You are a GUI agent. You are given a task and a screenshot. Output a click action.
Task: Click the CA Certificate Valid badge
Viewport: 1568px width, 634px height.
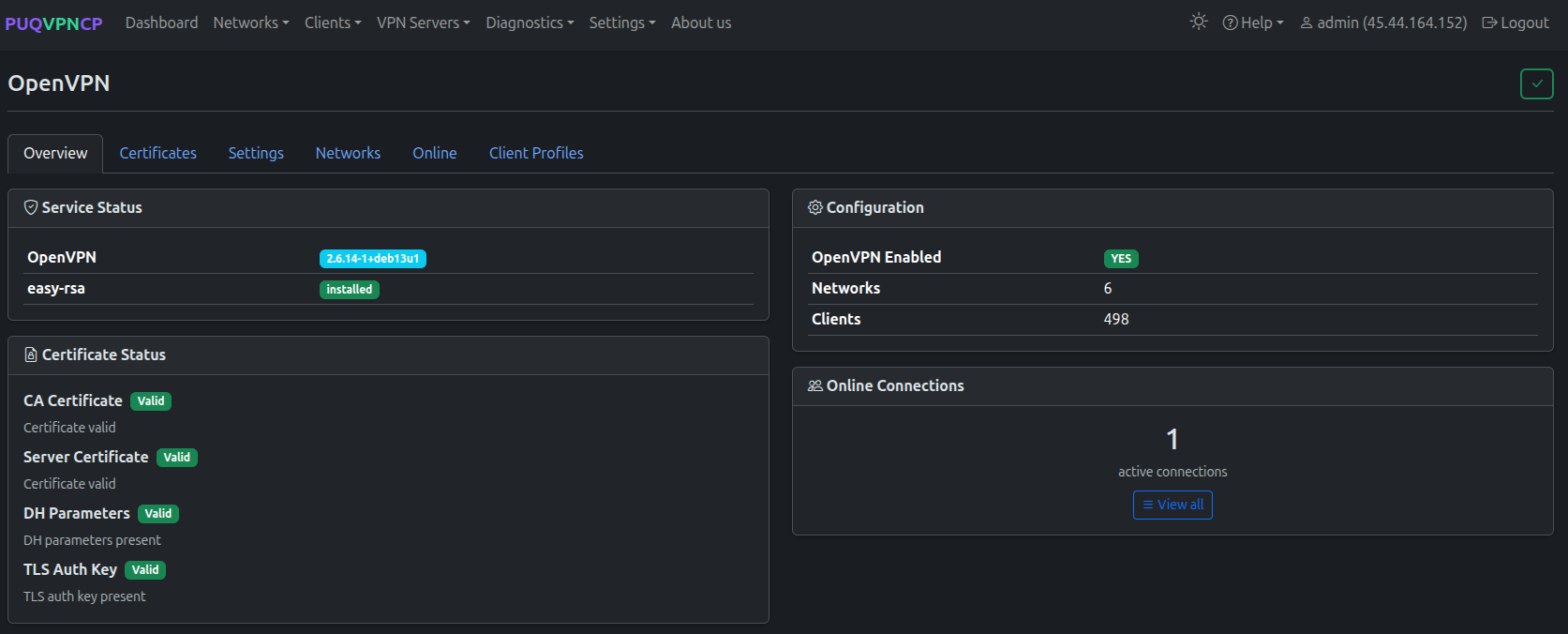click(151, 401)
